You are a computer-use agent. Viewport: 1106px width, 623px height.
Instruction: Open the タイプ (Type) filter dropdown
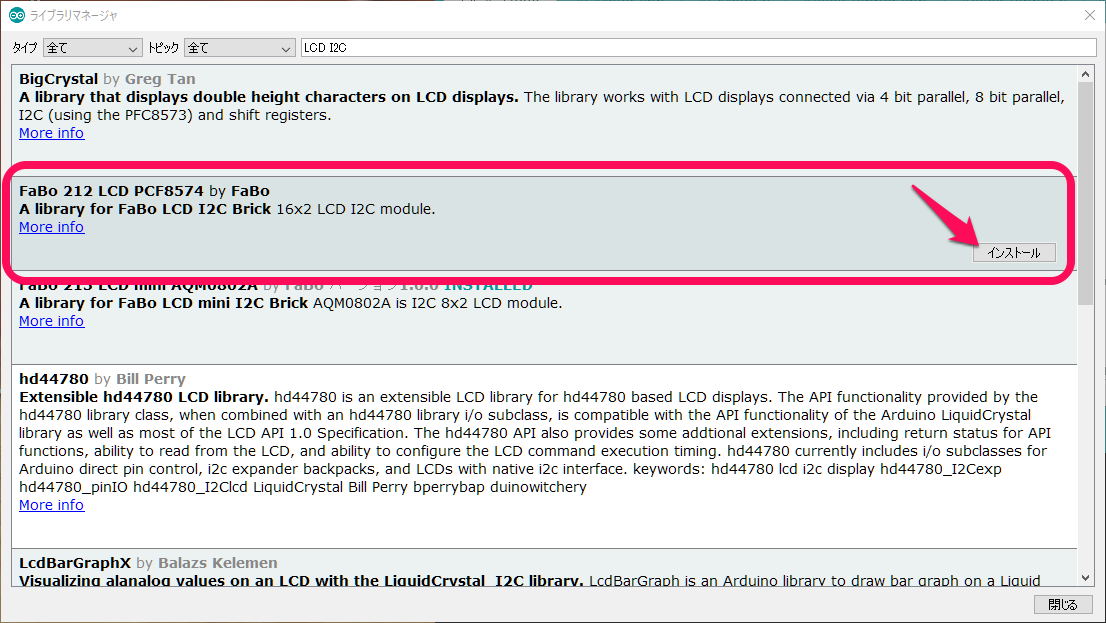93,48
